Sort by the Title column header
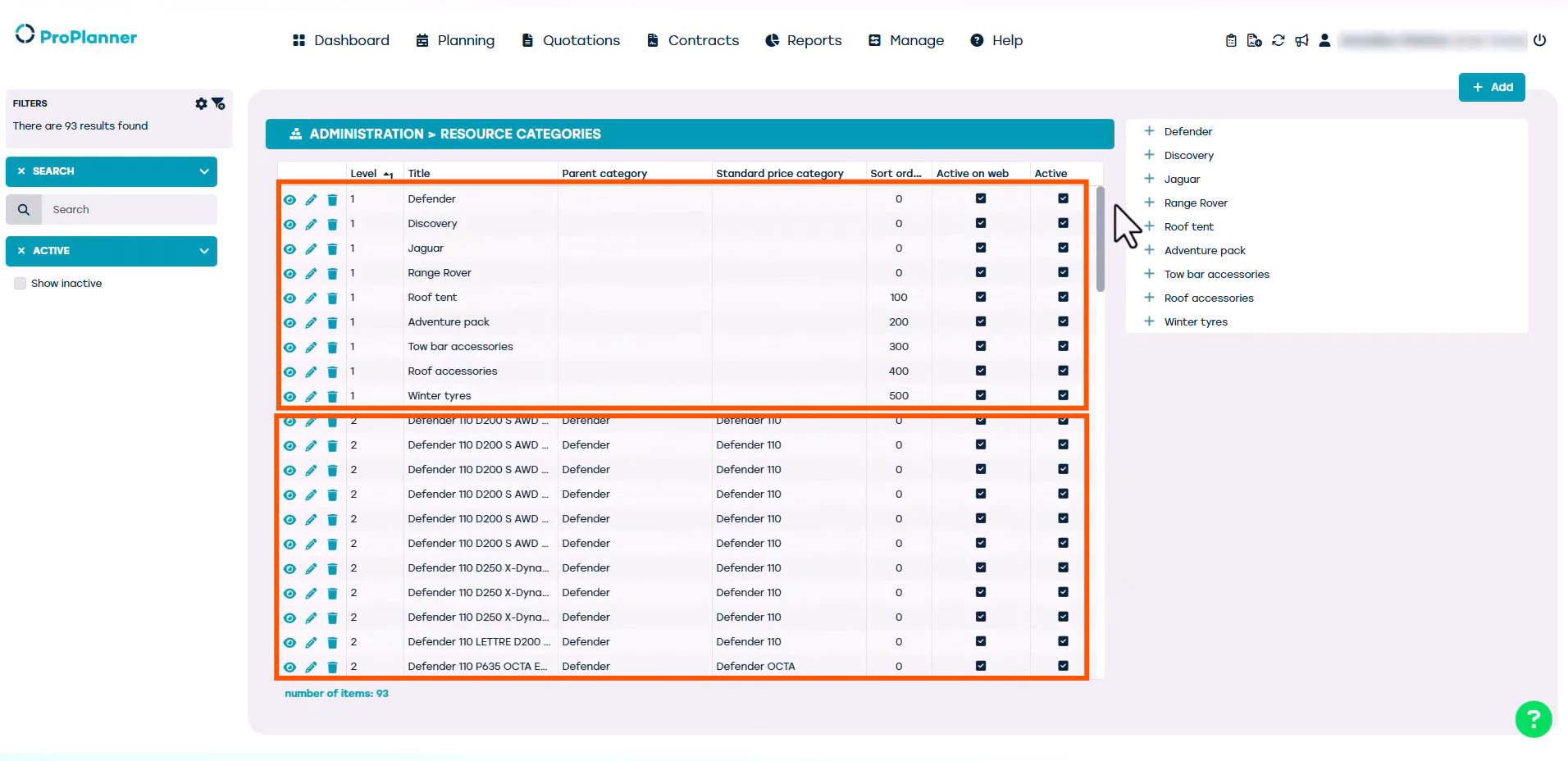 pyautogui.click(x=419, y=173)
